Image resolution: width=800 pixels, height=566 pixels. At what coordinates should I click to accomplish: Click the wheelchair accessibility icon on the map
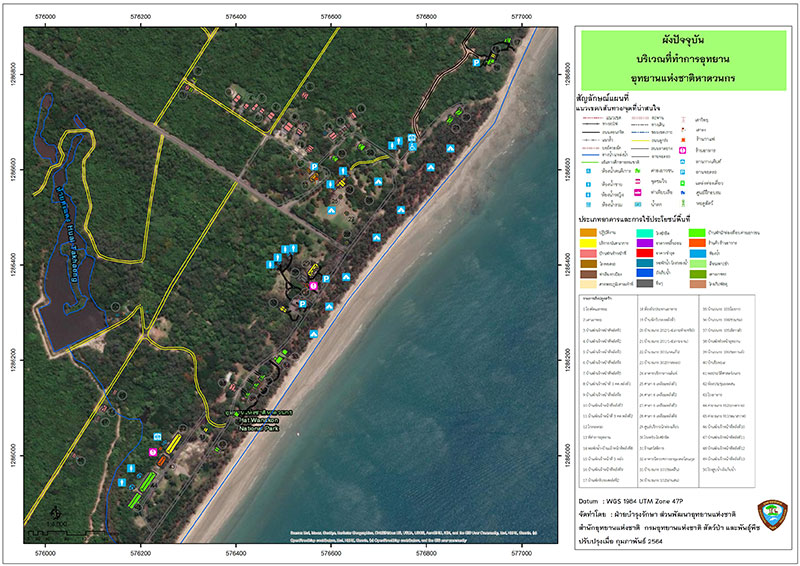pyautogui.click(x=412, y=147)
